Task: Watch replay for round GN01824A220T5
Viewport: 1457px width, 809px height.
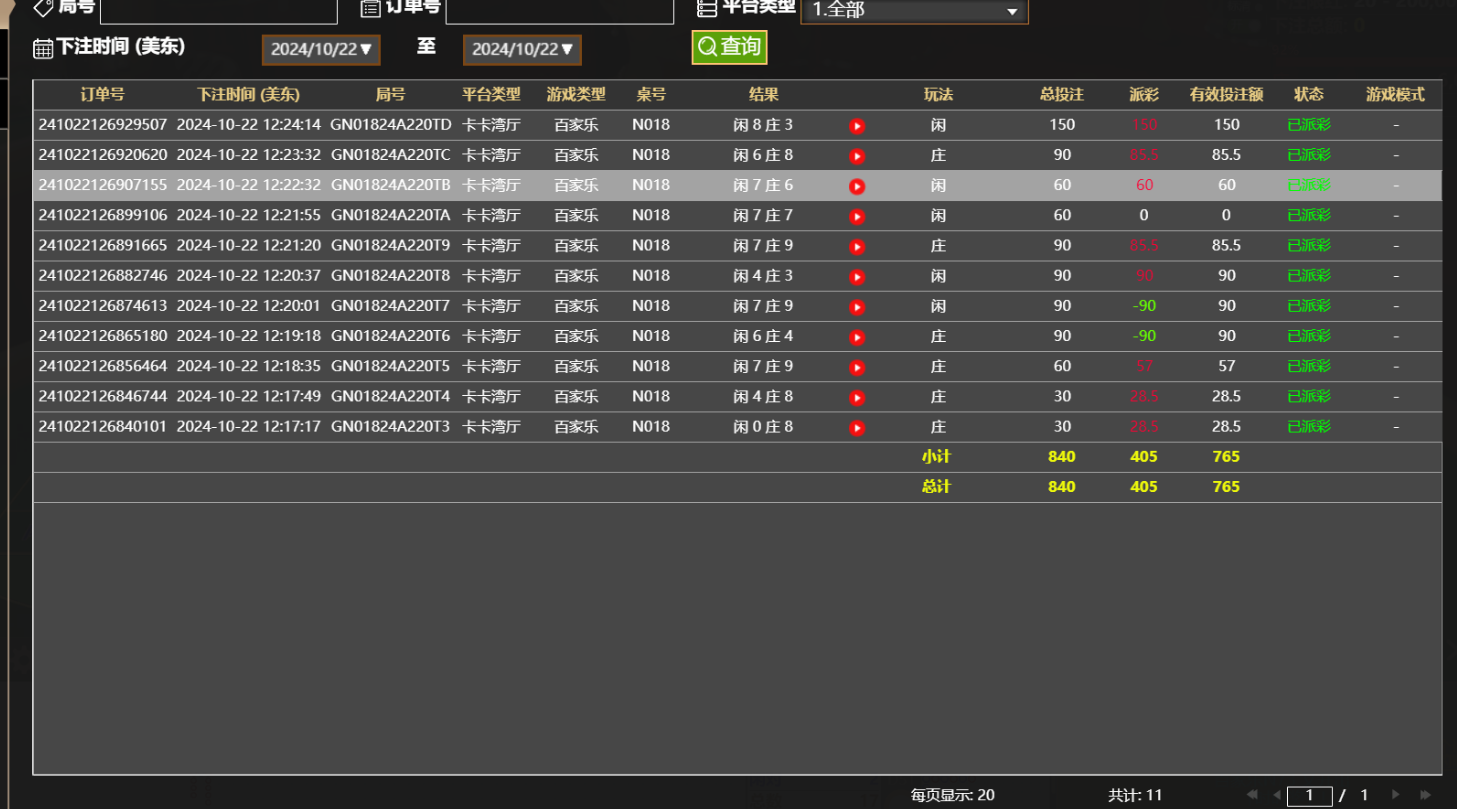Action: 857,367
